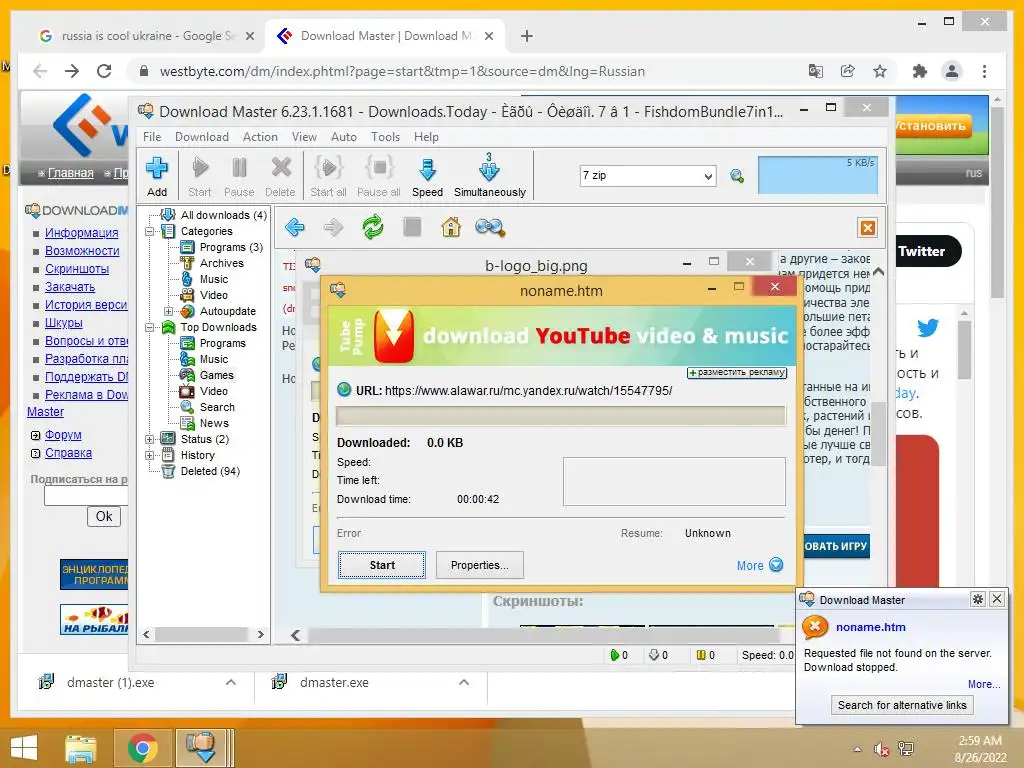The image size is (1024, 768).
Task: Click the Pause all toolbar icon
Action: click(379, 176)
